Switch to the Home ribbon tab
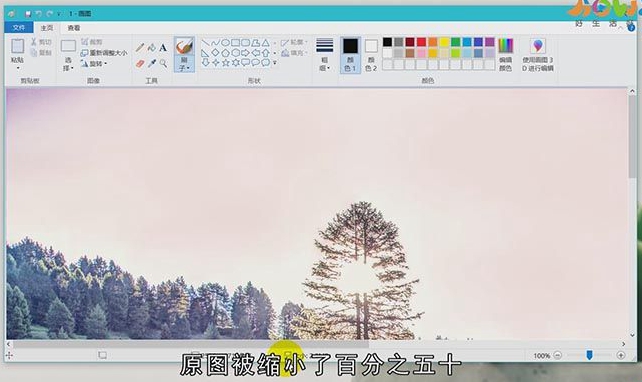This screenshot has width=642, height=382. pos(46,28)
